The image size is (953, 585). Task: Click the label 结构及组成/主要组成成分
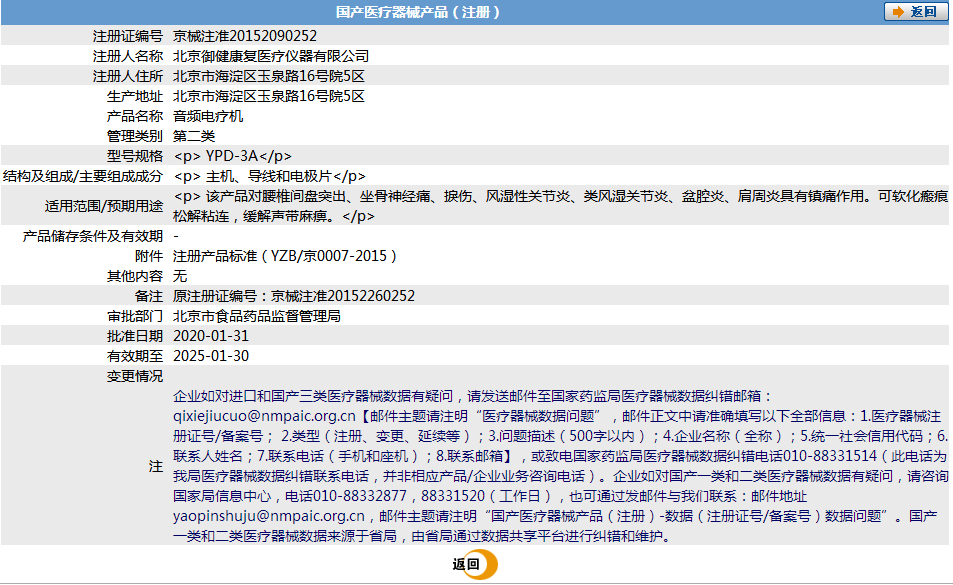(x=83, y=176)
